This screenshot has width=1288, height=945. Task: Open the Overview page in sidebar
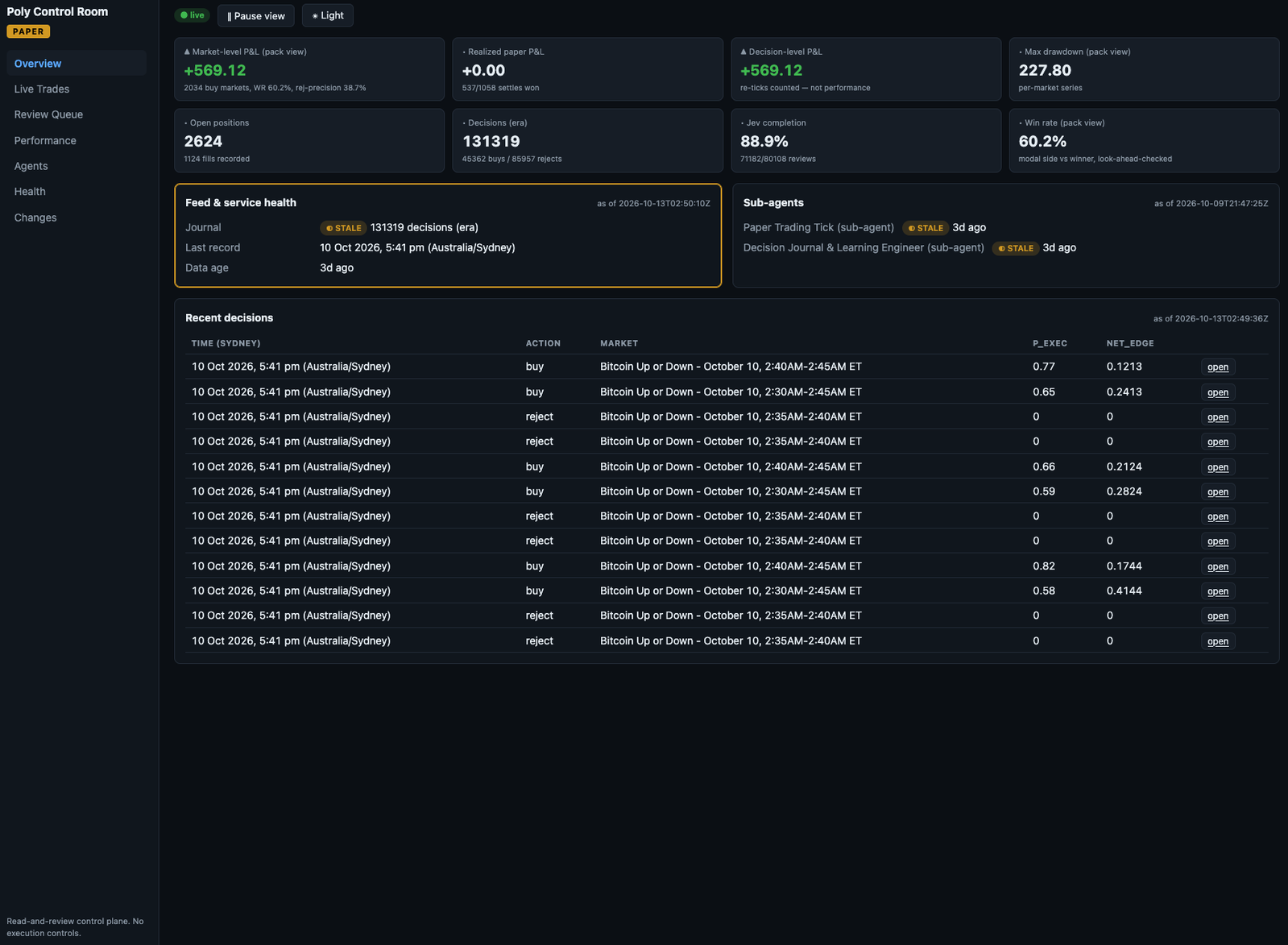click(77, 64)
